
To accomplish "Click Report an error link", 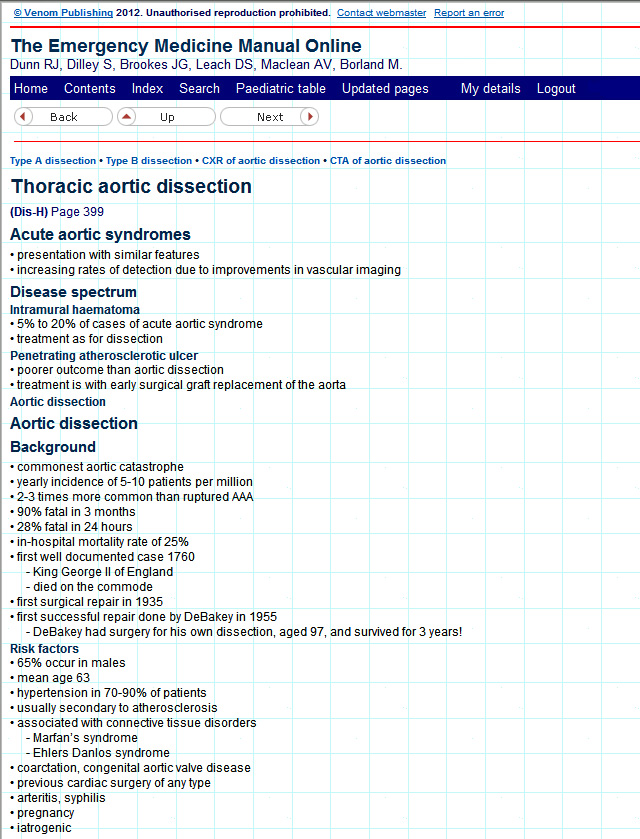I will tap(469, 13).
